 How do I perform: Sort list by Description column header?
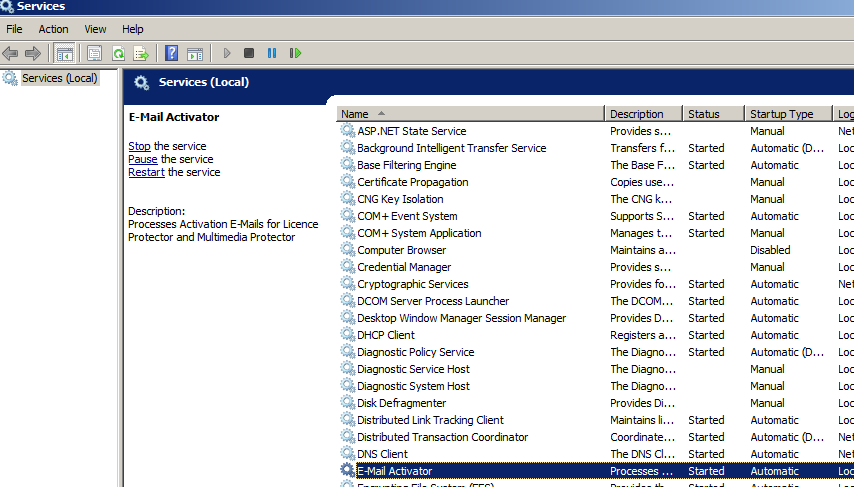click(x=643, y=114)
